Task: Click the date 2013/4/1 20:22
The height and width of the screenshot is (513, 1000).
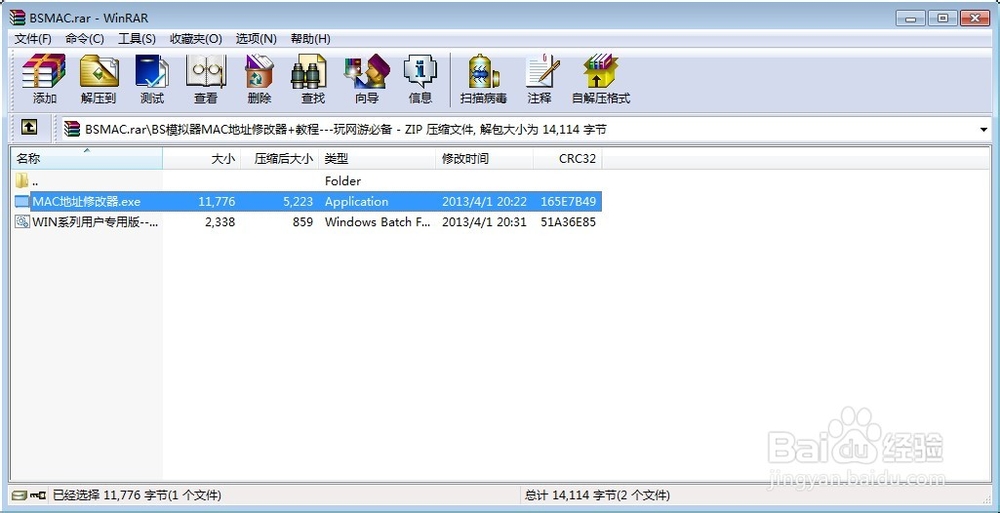Action: tap(484, 202)
